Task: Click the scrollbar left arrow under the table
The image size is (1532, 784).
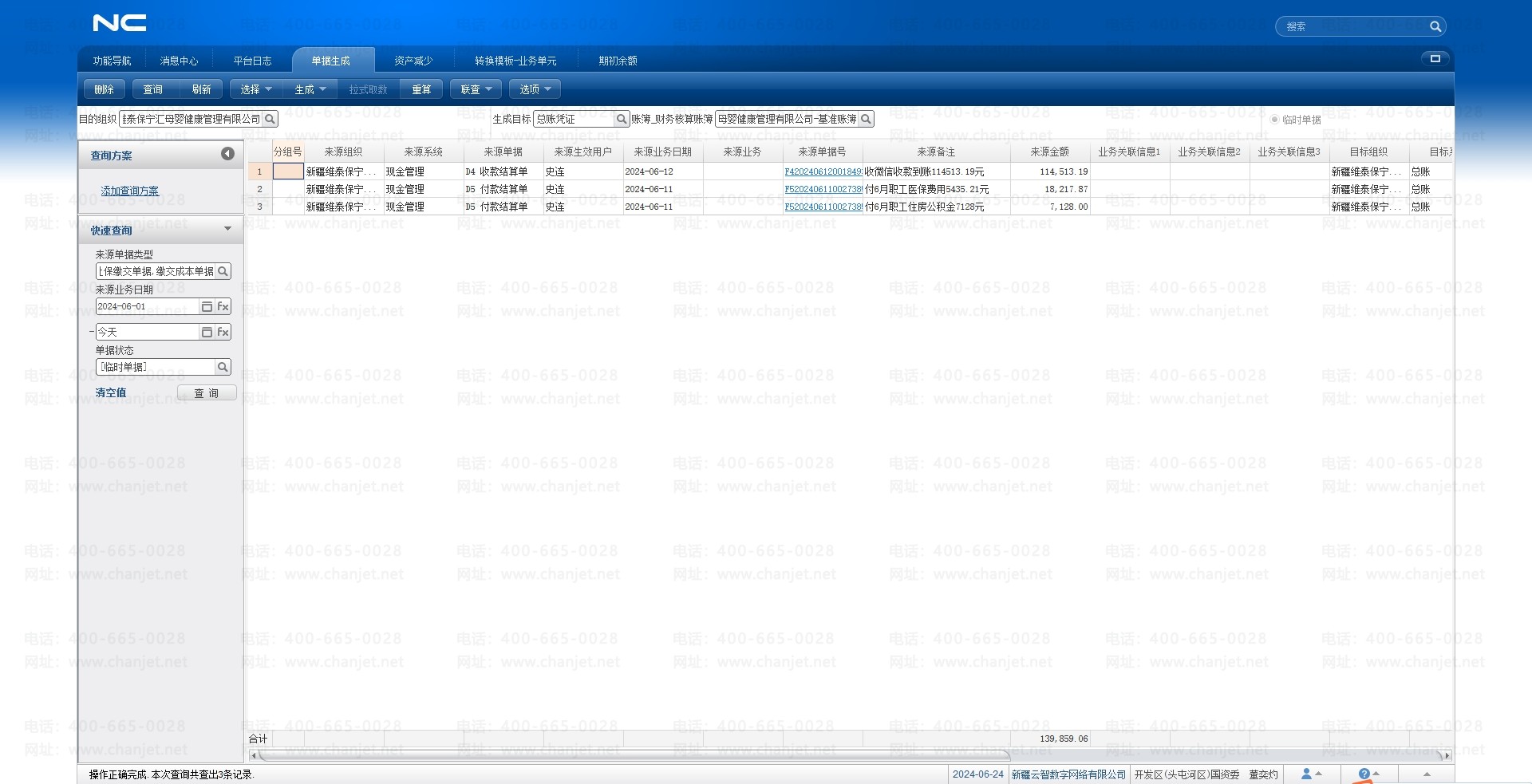Action: coord(254,755)
